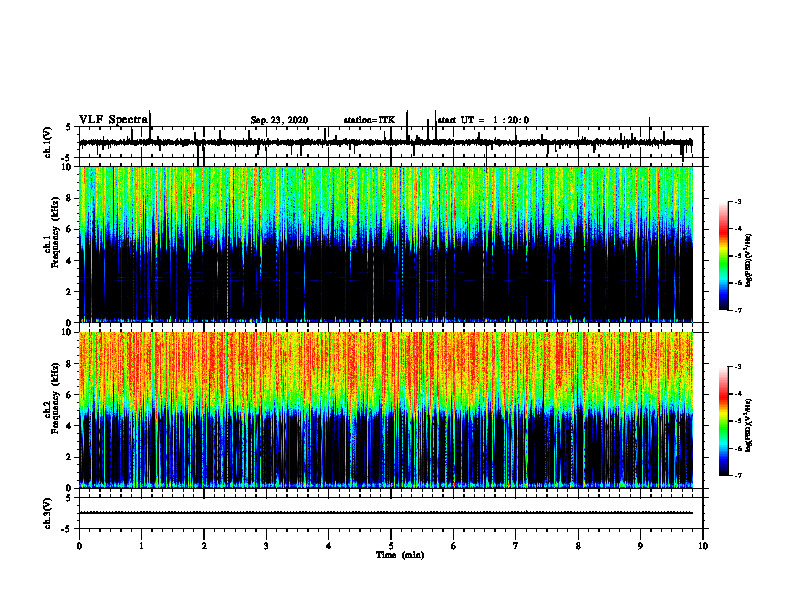
Task: Click the time axis tick label "8"
Action: [578, 546]
